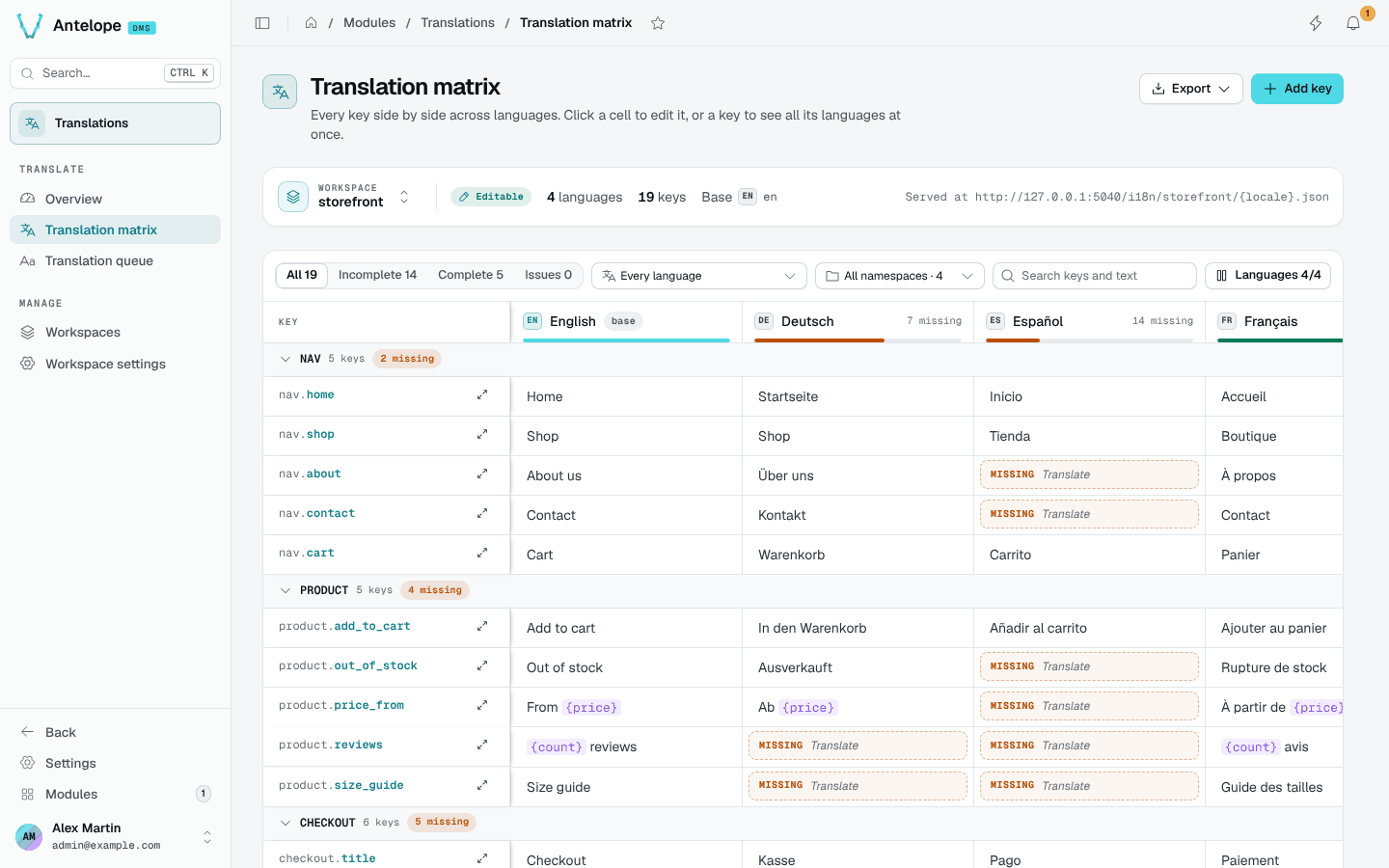Collapse the CHECKOUT key group
This screenshot has height=868, width=1389.
coord(285,823)
